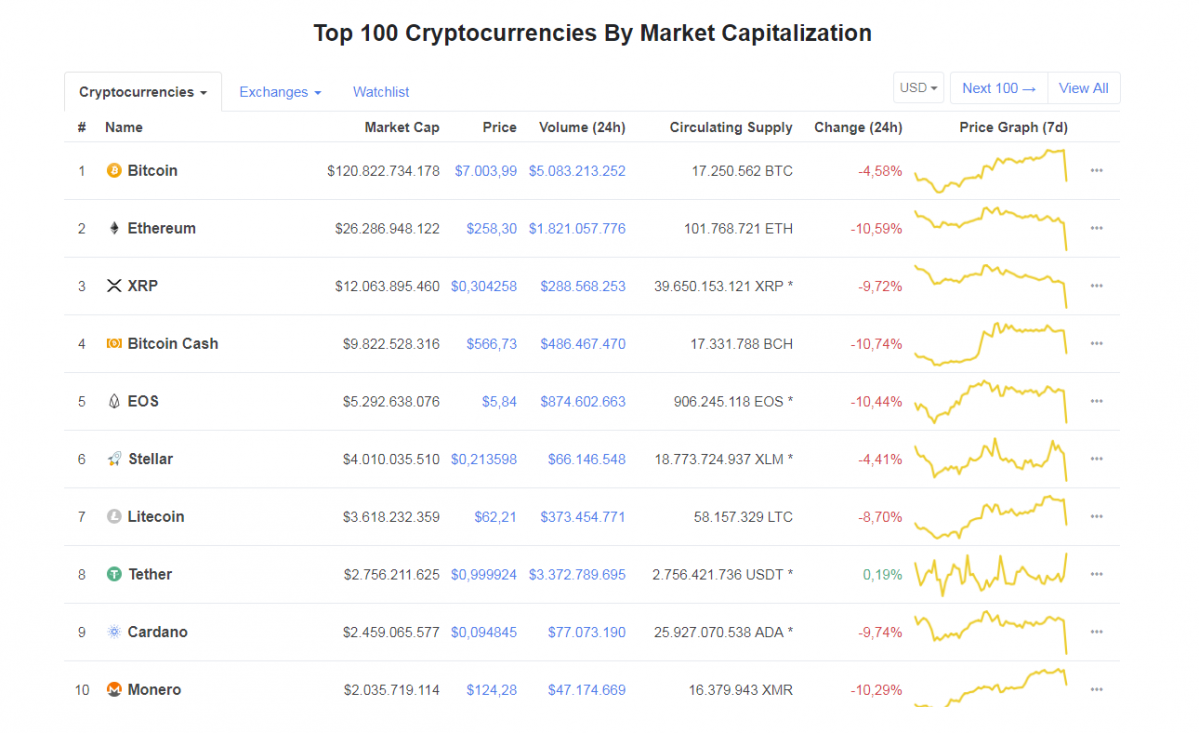This screenshot has width=1199, height=733.
Task: Switch to the Watchlist tab
Action: tap(381, 92)
